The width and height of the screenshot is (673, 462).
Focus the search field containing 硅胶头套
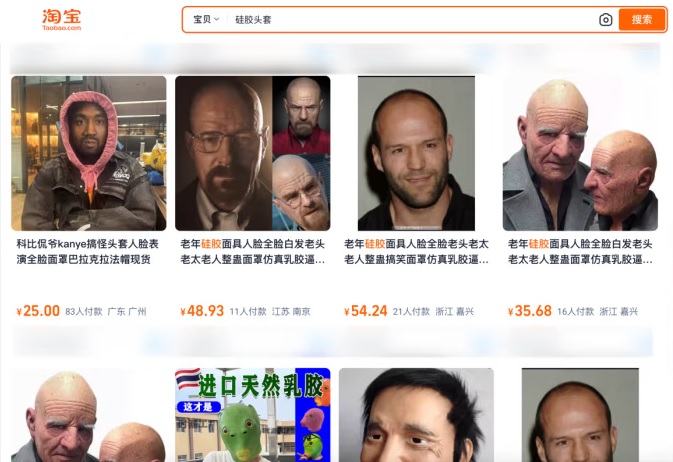click(412, 20)
